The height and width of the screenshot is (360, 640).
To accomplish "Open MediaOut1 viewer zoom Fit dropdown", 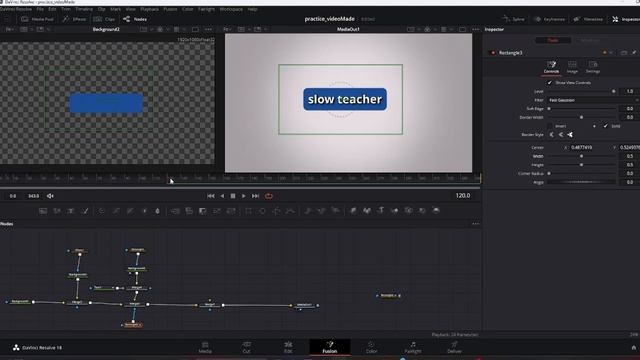I will (228, 29).
